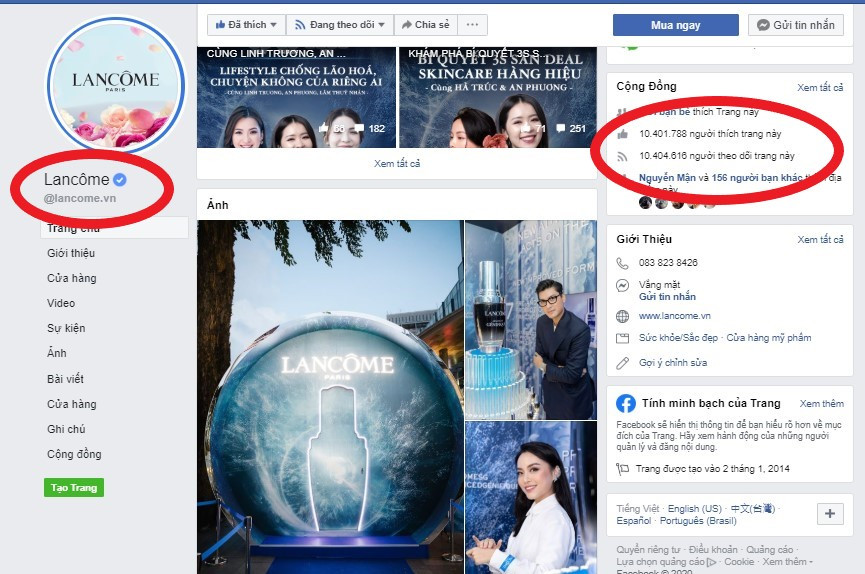This screenshot has height=574, width=865.
Task: Click the Mua ngay button
Action: coord(675,25)
